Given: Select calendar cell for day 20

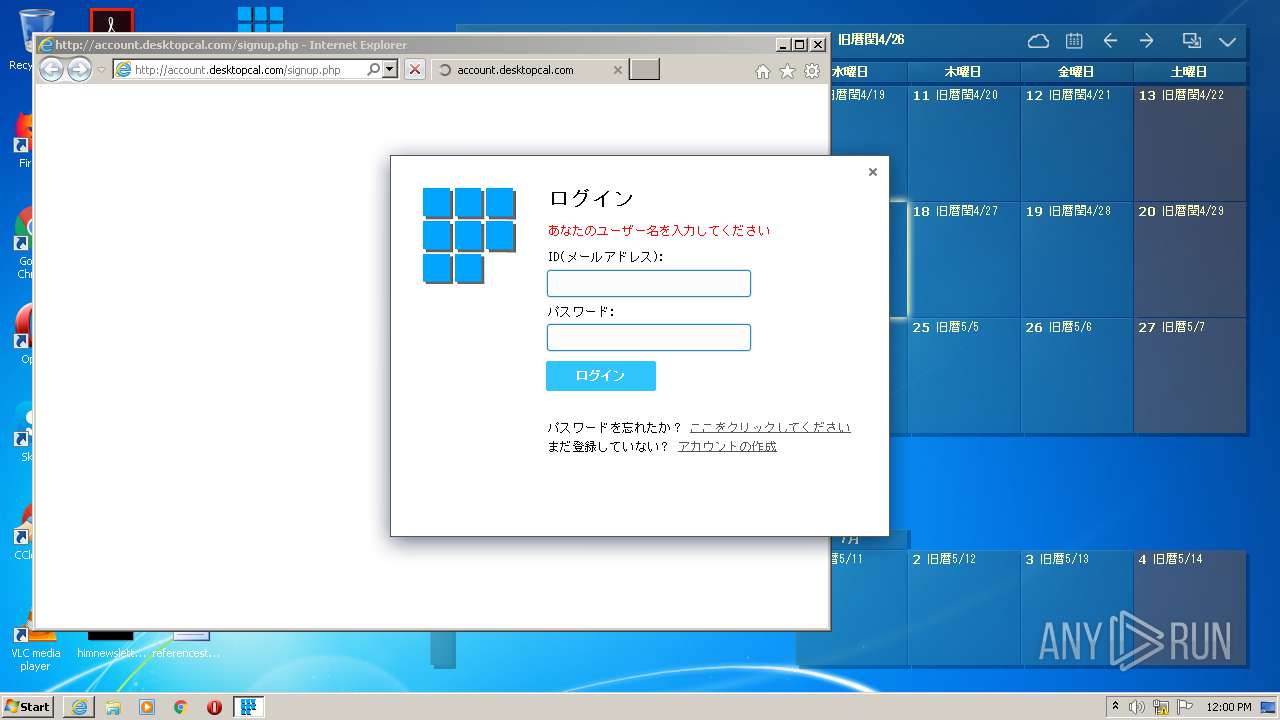Looking at the screenshot, I should tap(1190, 259).
